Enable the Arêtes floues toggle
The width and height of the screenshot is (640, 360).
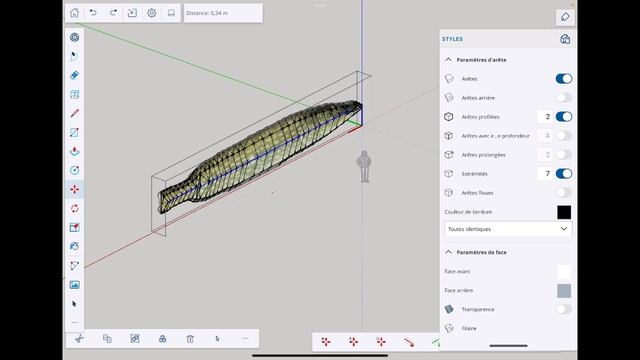[564, 193]
